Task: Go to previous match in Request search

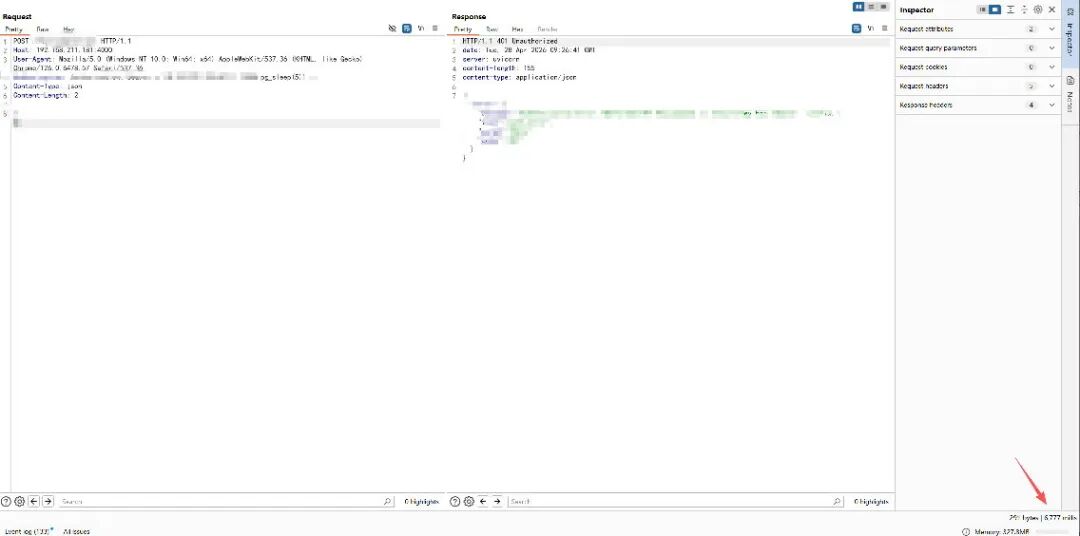Action: click(x=34, y=501)
